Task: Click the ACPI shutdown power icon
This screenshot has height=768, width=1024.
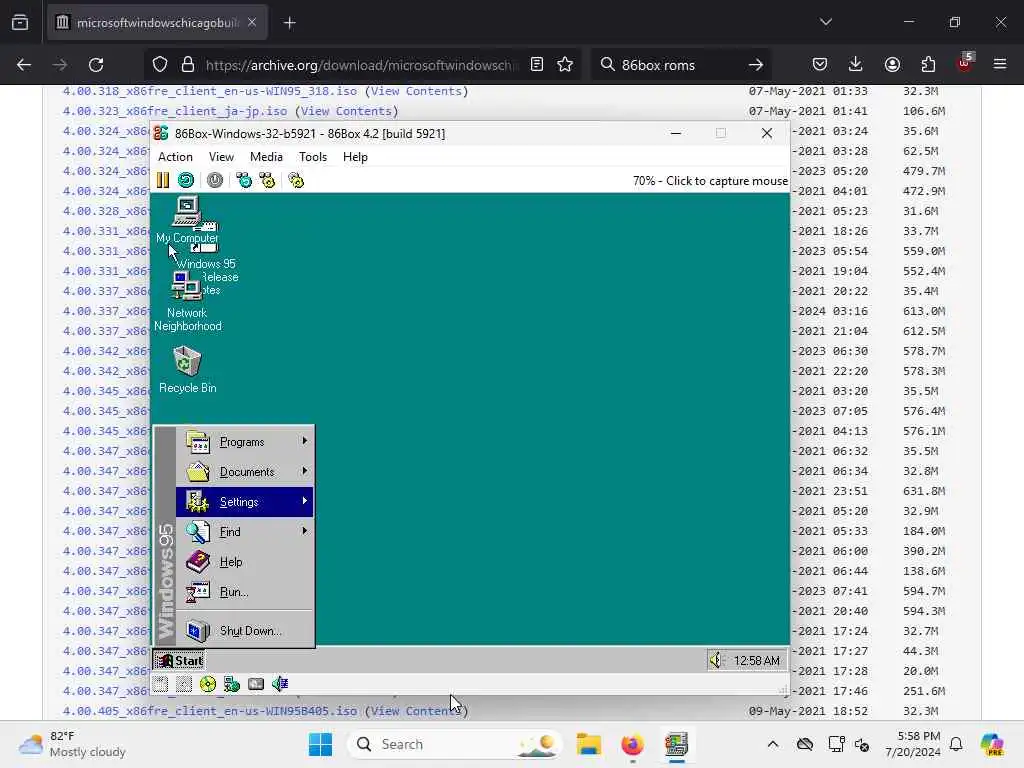Action: coord(215,180)
